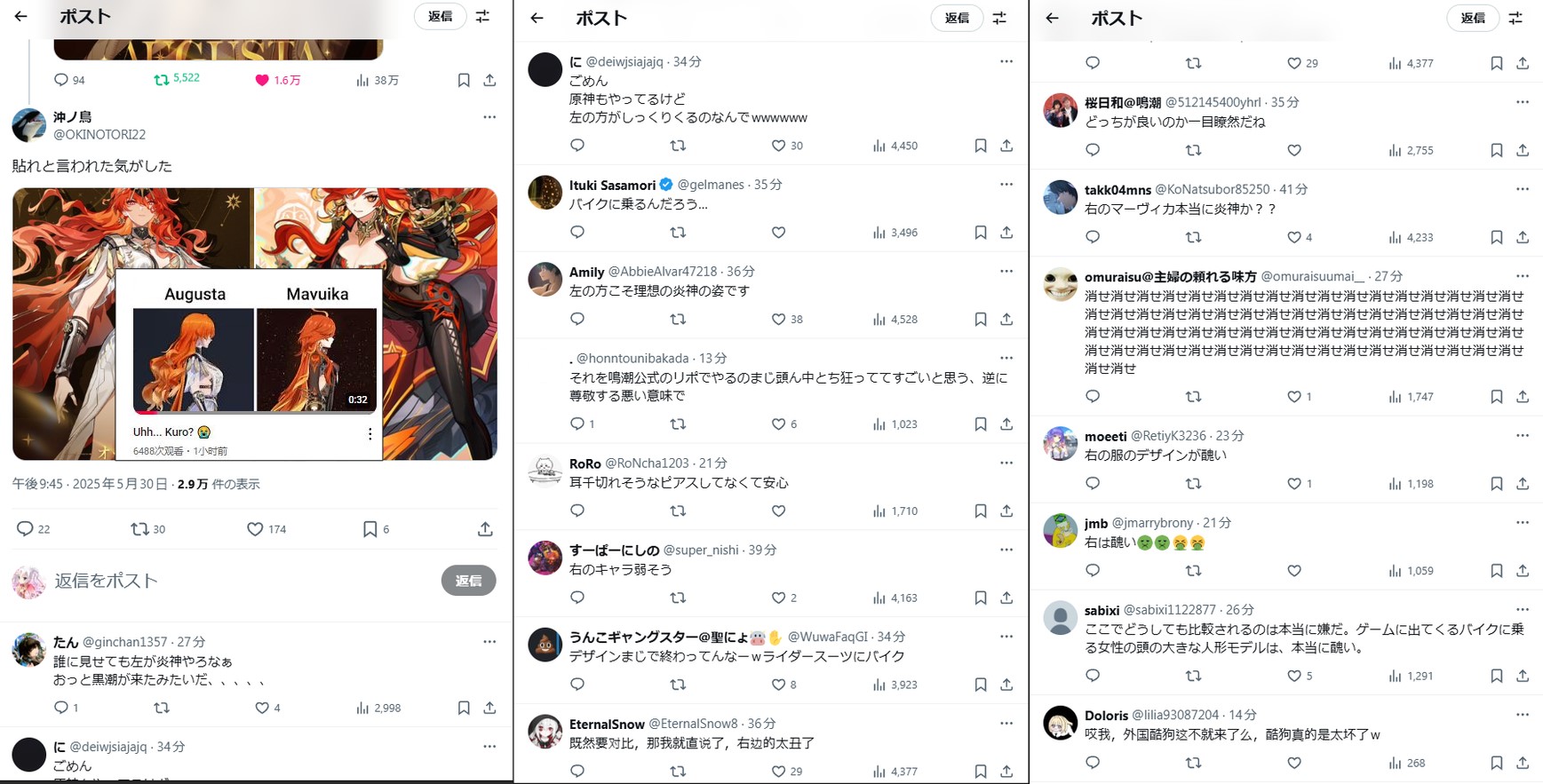Go back using left panel arrow
Viewport: 1543px width, 784px height.
[21, 16]
